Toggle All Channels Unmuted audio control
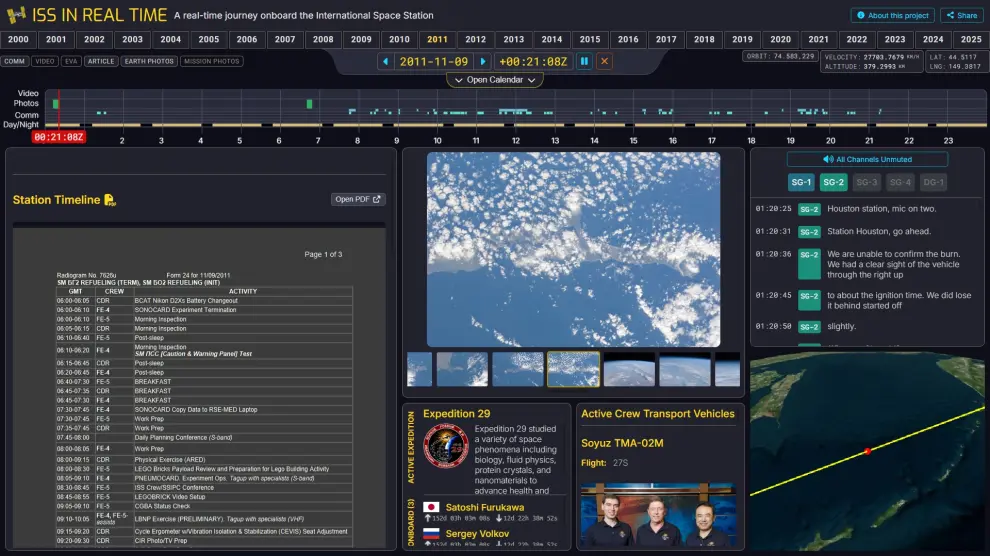Image resolution: width=990 pixels, height=556 pixels. click(x=867, y=159)
